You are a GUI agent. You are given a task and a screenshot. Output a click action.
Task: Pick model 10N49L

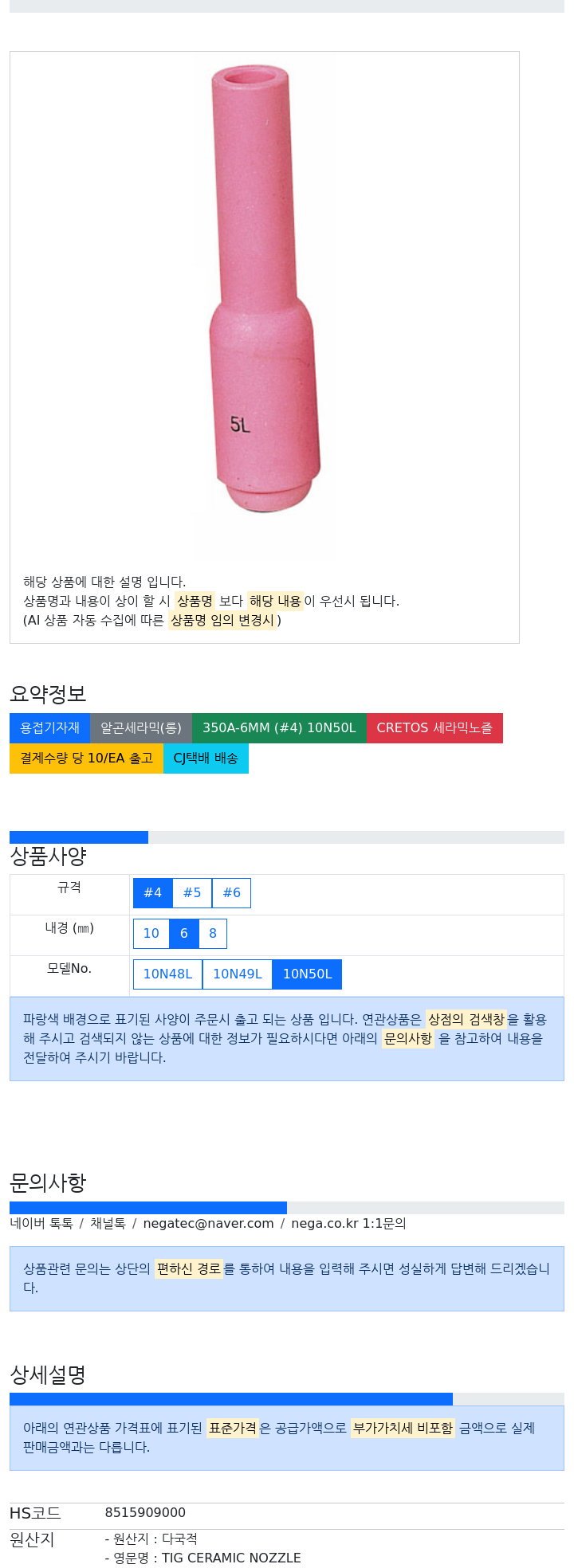click(238, 974)
